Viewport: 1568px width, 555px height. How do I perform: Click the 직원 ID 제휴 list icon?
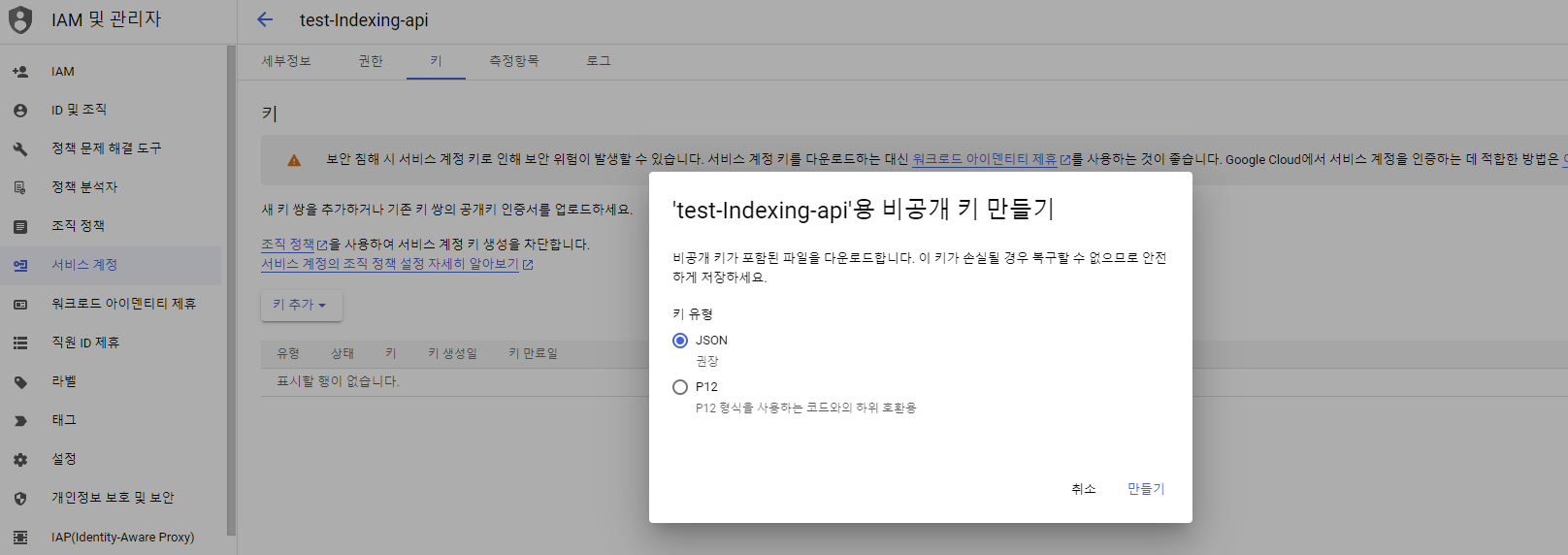[x=20, y=343]
